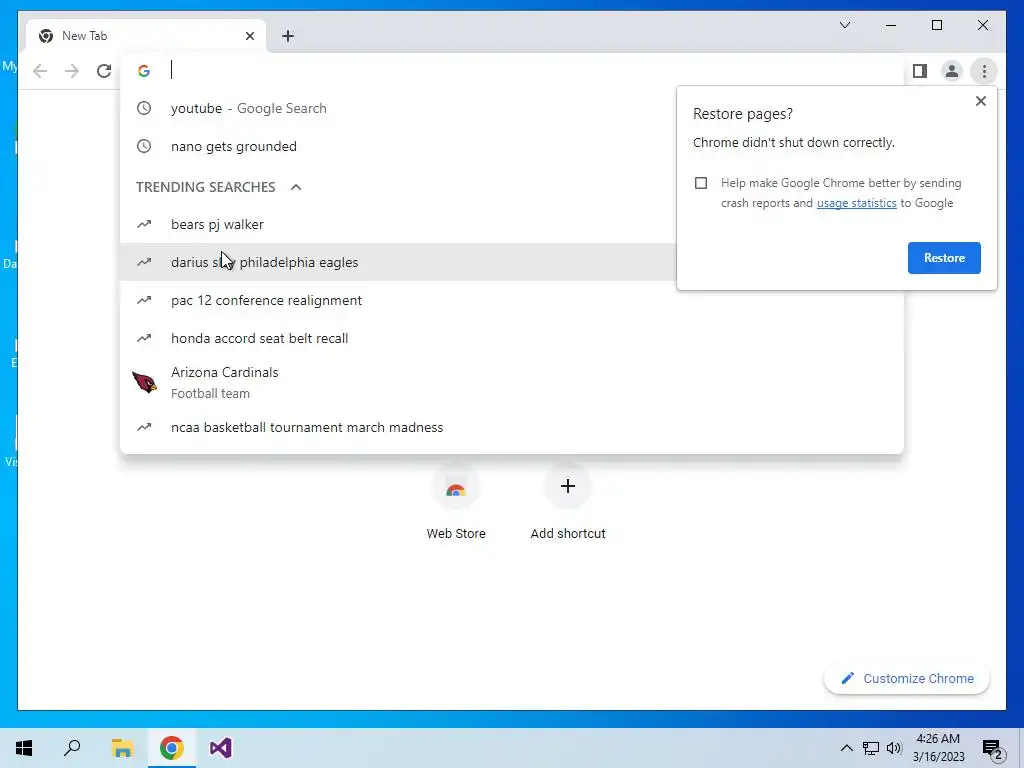
Task: Choose ncaa basketball tournament march madness
Action: pyautogui.click(x=512, y=427)
